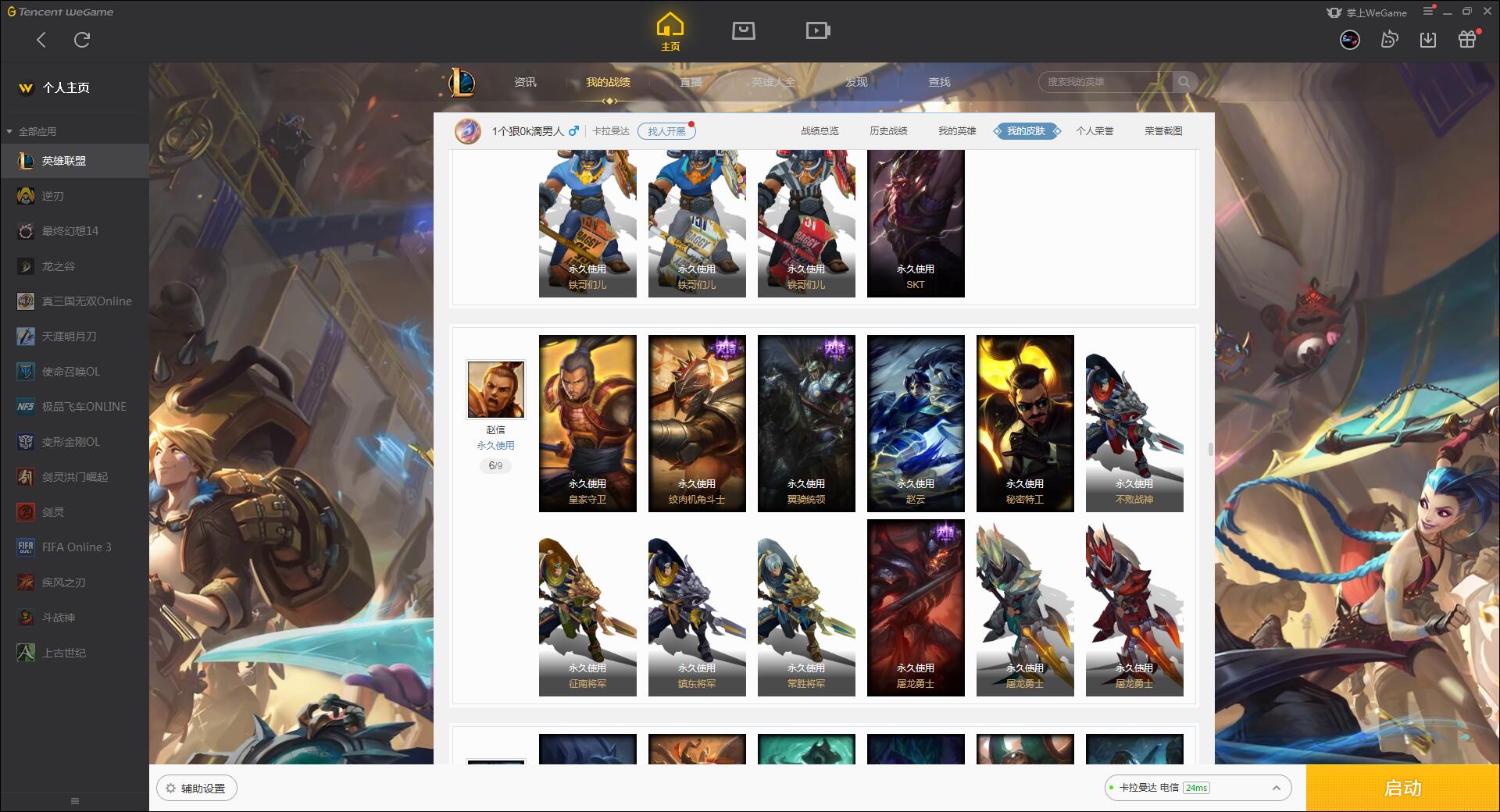Open the 征南将军 skin card
The image size is (1500, 812).
click(x=587, y=607)
